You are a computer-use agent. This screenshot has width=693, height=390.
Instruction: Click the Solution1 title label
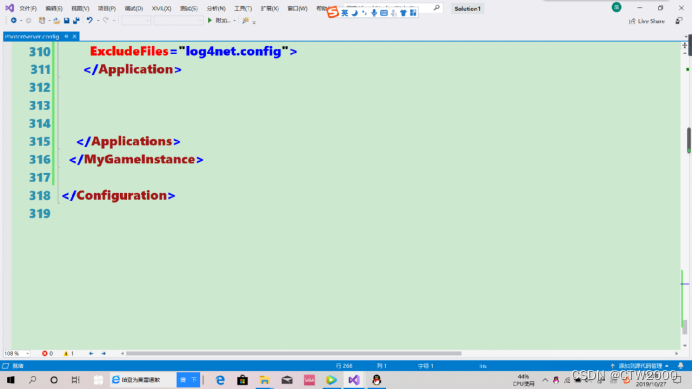pos(467,9)
